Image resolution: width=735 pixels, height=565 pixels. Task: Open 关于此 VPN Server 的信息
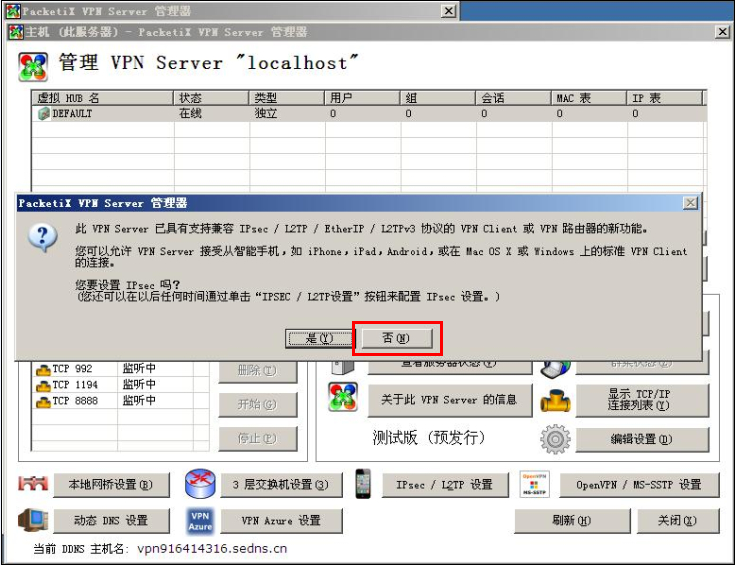click(x=450, y=400)
